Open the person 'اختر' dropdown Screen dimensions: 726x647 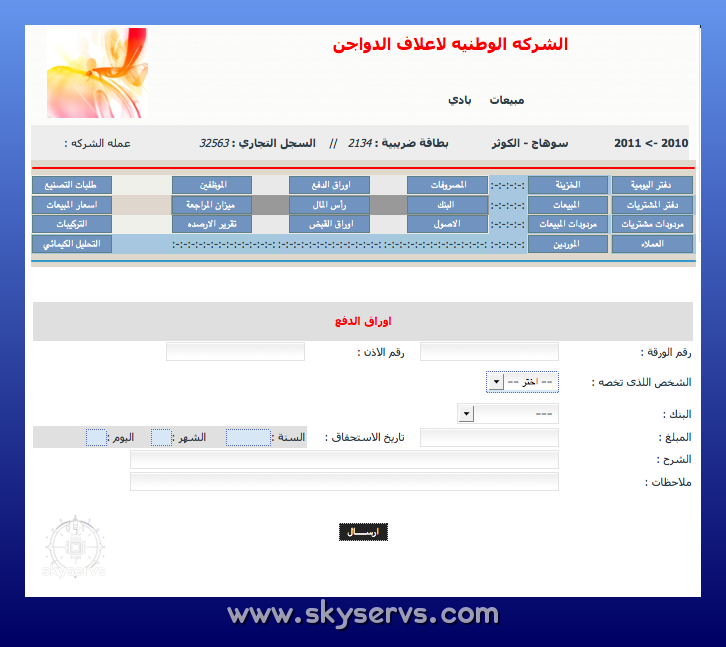tap(522, 382)
